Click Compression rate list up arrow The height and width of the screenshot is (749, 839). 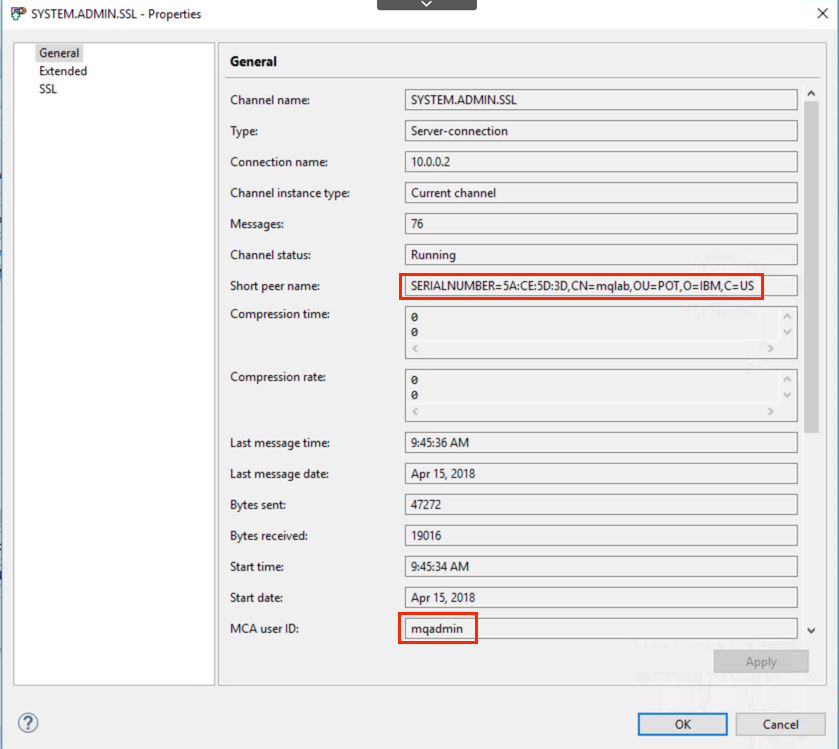click(x=787, y=379)
